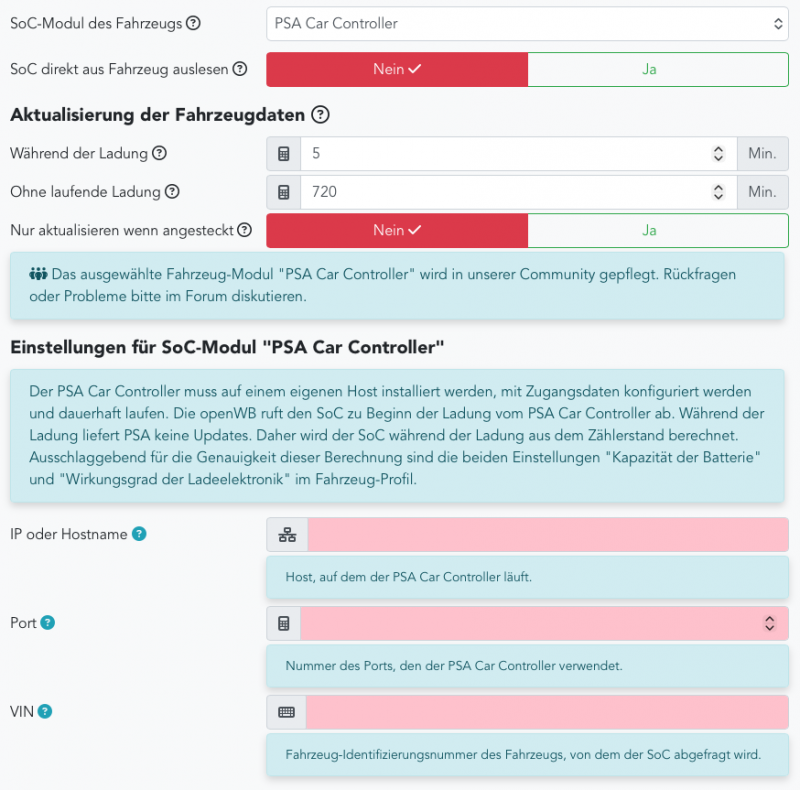
Task: Enable Nur aktualisieren wenn angesteckt with Ja
Action: point(657,231)
